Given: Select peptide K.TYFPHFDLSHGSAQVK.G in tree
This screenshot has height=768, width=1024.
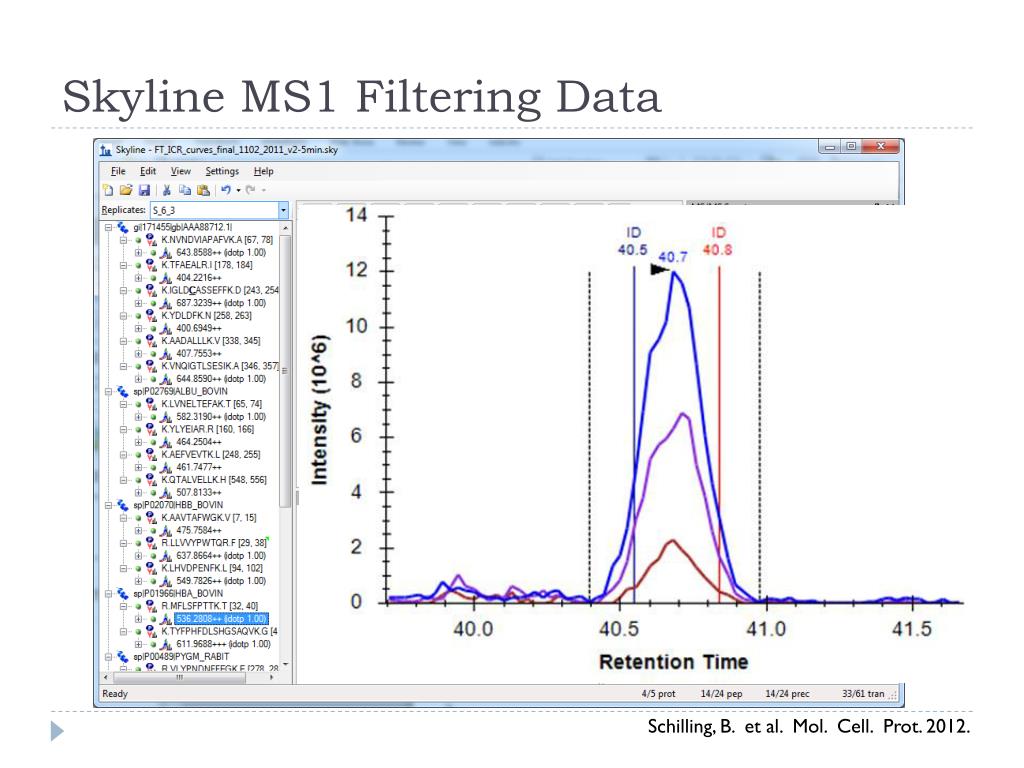Looking at the screenshot, I should click(x=219, y=632).
